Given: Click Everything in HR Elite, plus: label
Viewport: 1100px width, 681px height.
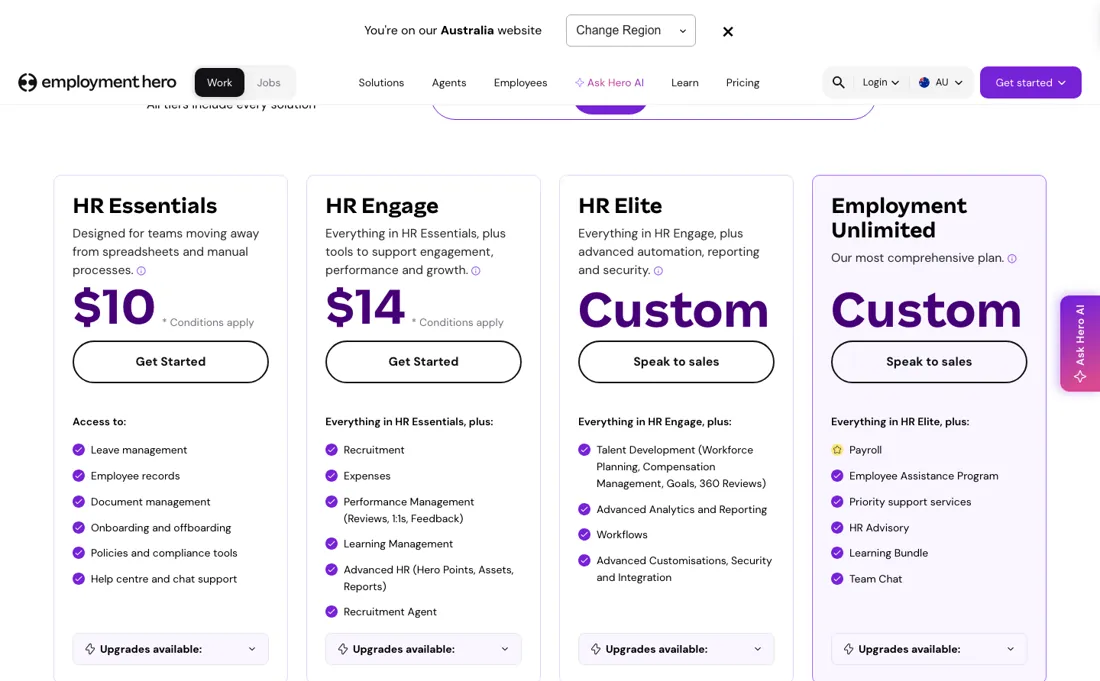Looking at the screenshot, I should [900, 422].
